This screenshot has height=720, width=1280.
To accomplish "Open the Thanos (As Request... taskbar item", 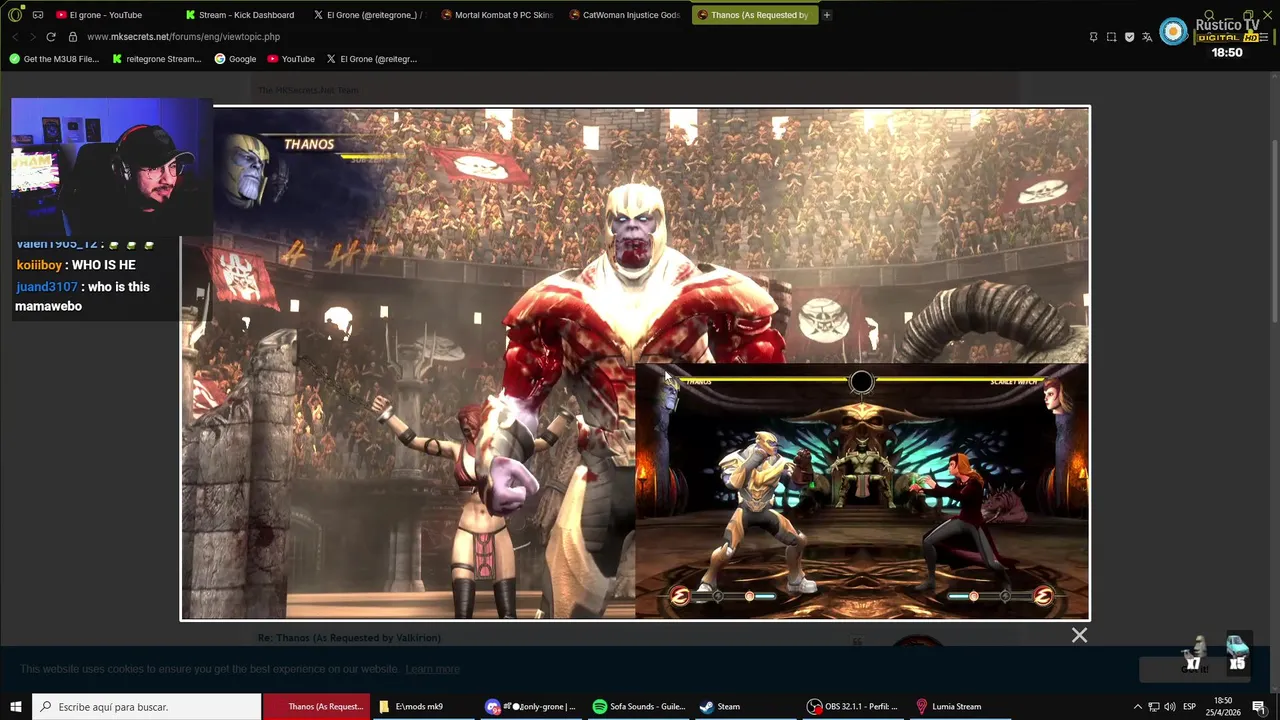I will click(x=317, y=707).
